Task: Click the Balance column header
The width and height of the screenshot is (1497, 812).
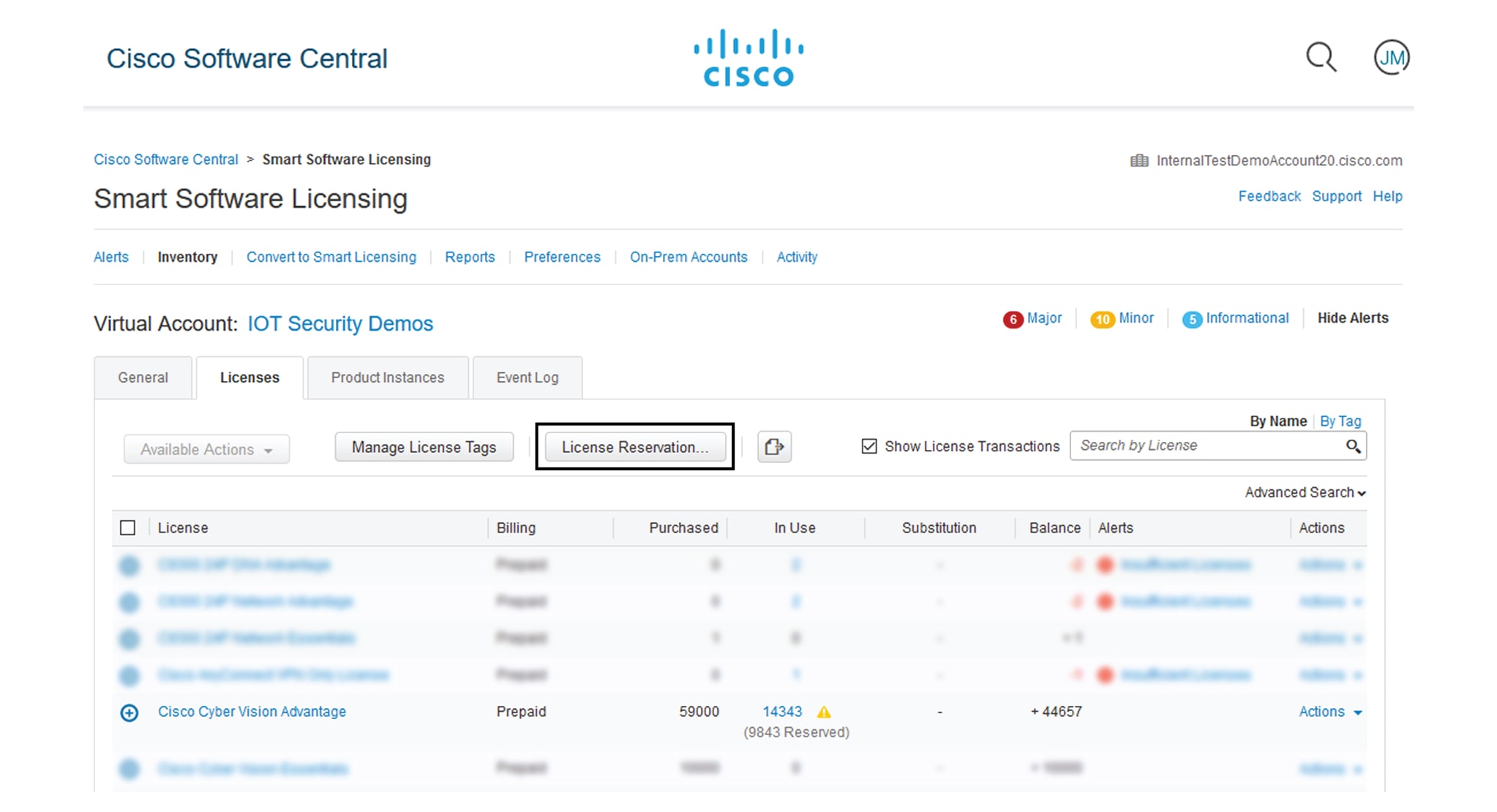Action: pyautogui.click(x=1054, y=528)
